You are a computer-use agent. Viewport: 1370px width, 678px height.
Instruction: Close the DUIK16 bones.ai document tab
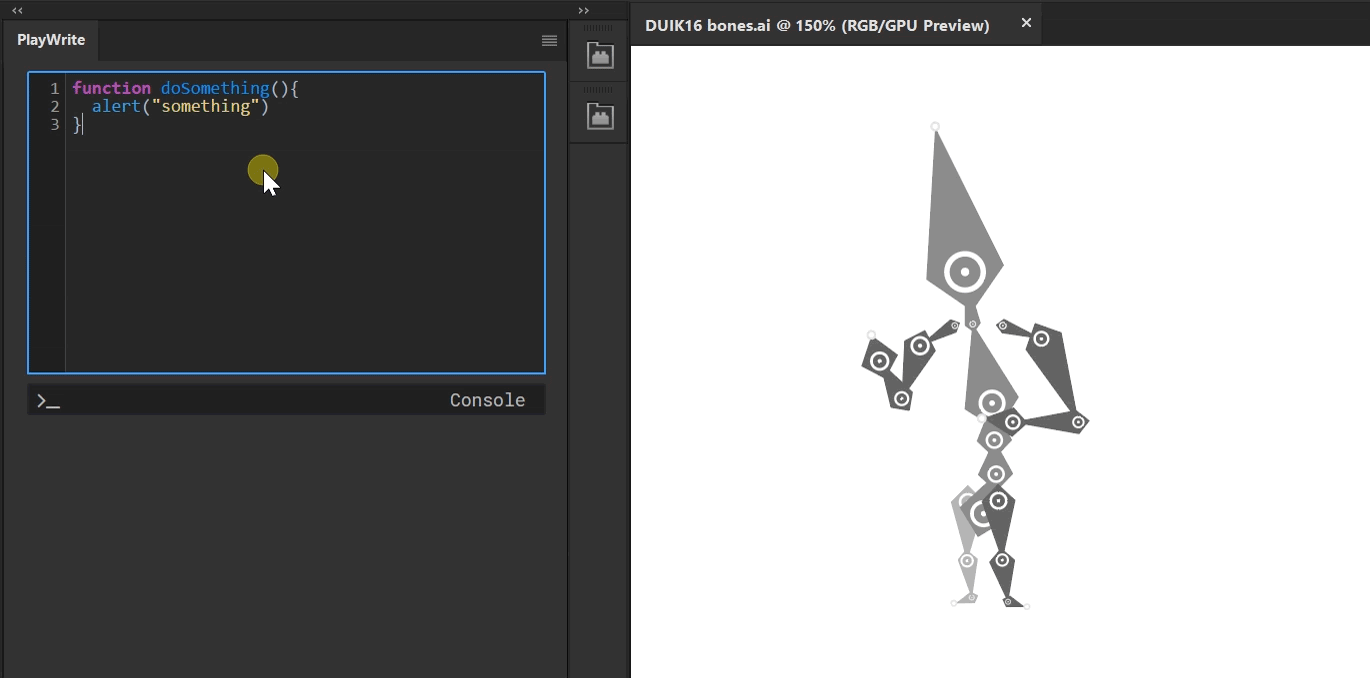1026,23
